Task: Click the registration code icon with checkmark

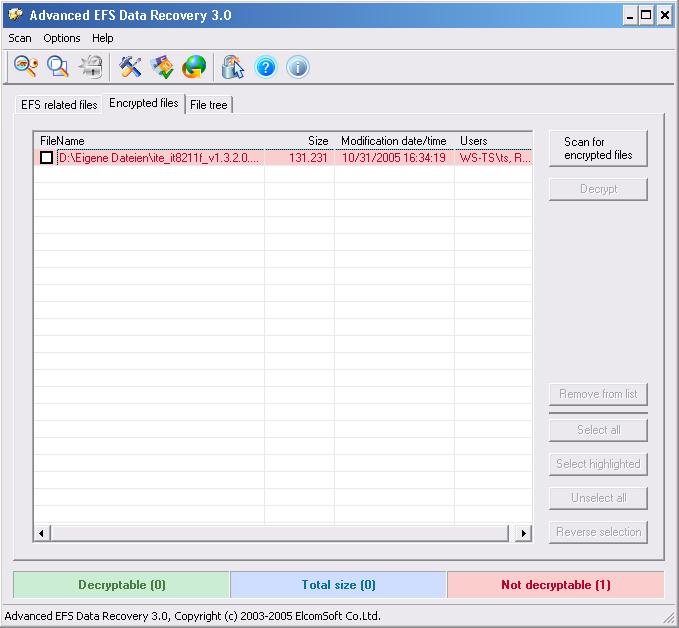Action: tap(162, 67)
